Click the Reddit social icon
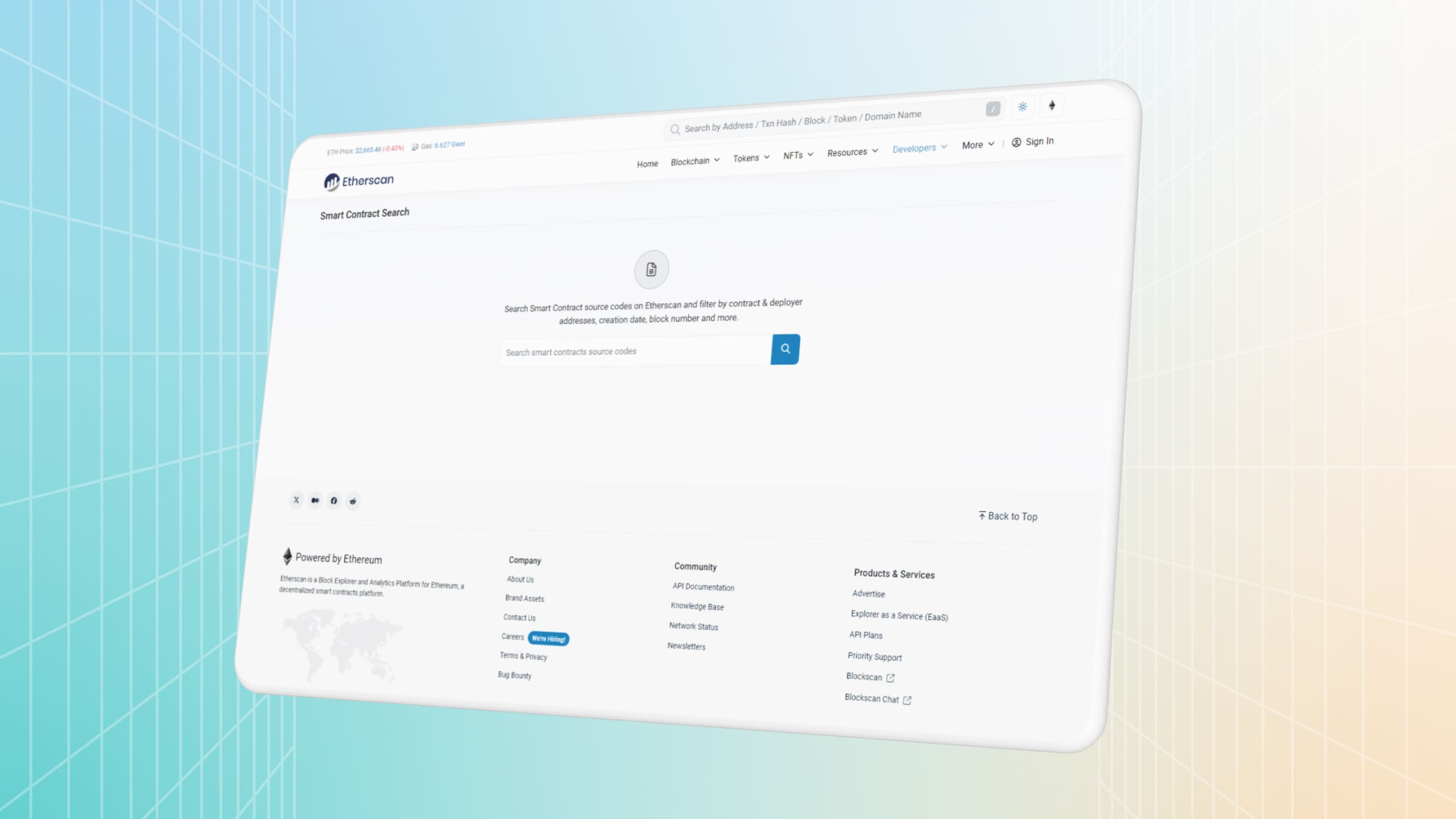Viewport: 1456px width, 819px height. coord(352,500)
